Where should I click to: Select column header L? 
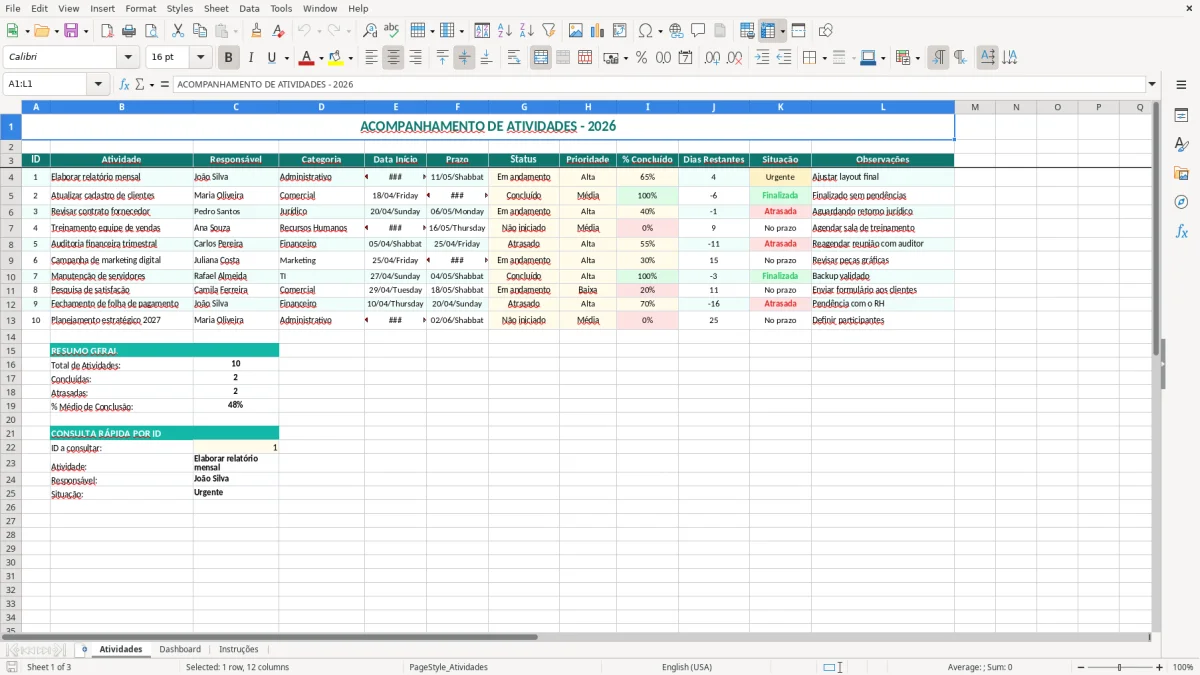[883, 107]
